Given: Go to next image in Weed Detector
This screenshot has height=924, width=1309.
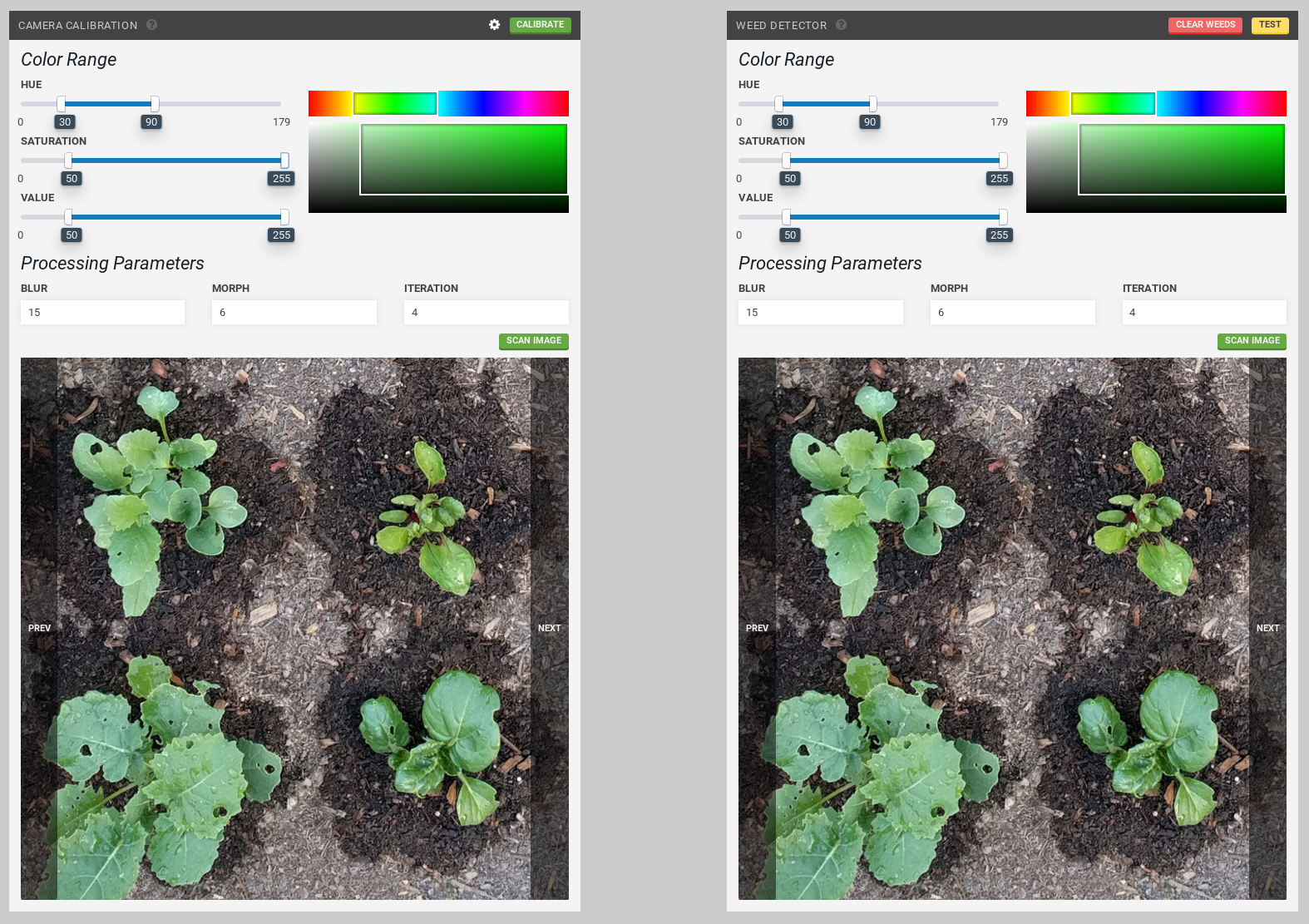Looking at the screenshot, I should (1267, 628).
